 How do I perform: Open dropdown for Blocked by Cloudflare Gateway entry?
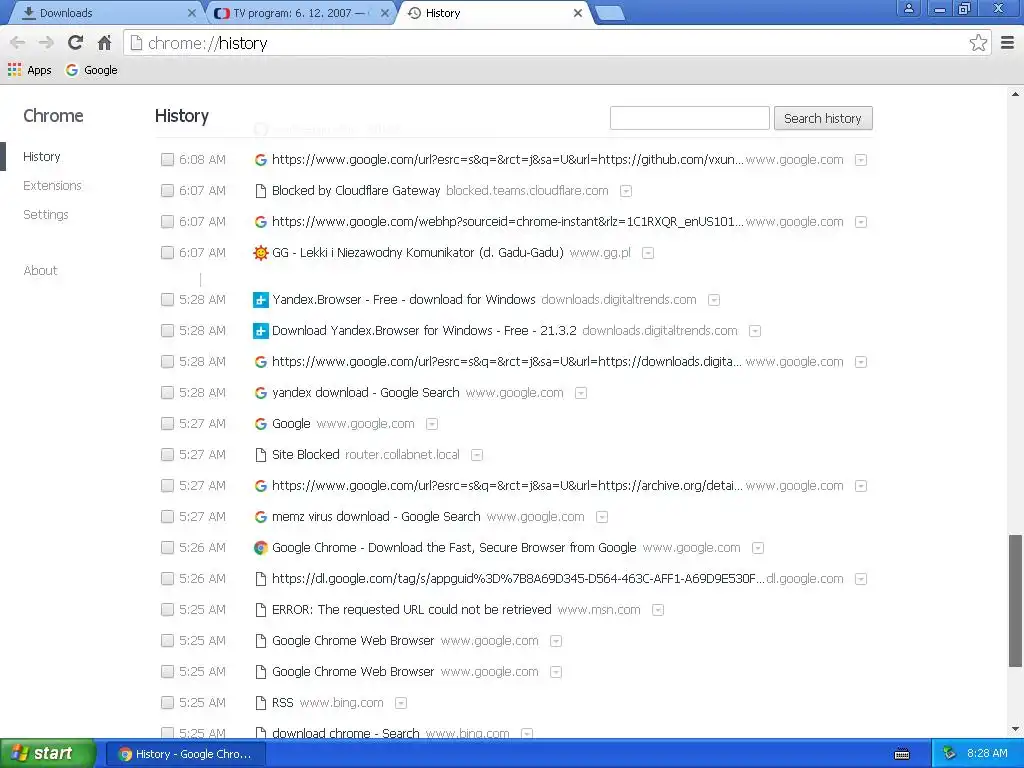coord(626,191)
